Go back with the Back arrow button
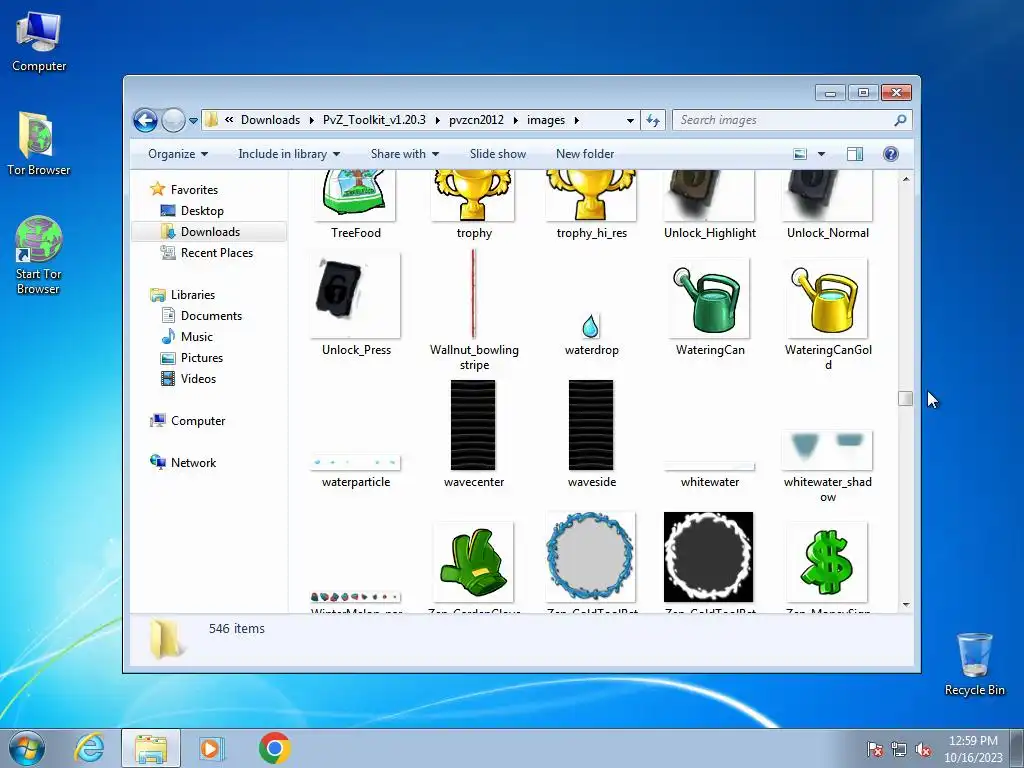Screen dimensions: 1024x768 pos(145,120)
